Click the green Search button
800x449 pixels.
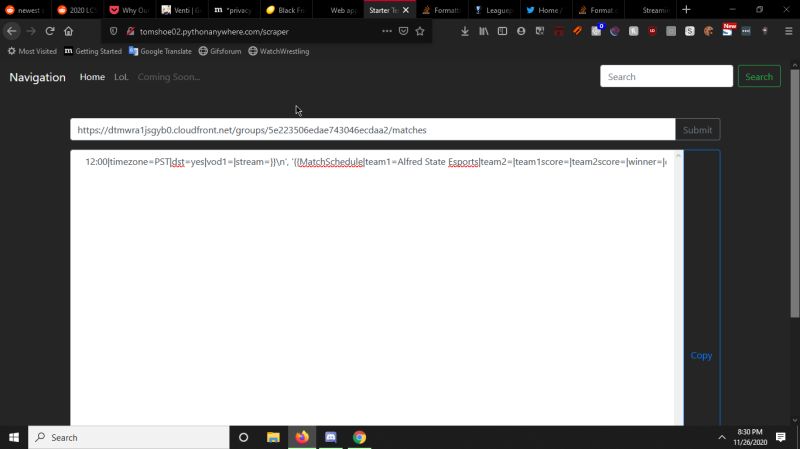tap(759, 77)
